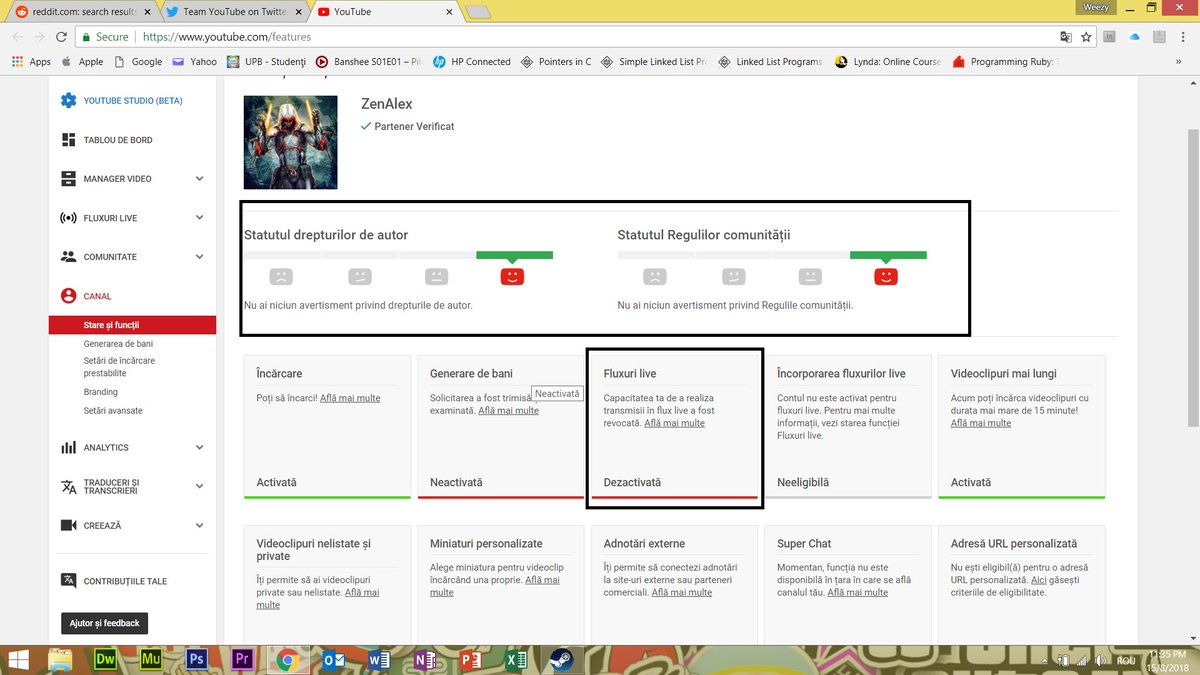
Task: Click the ROU keyboard language indicator
Action: [x=1126, y=660]
